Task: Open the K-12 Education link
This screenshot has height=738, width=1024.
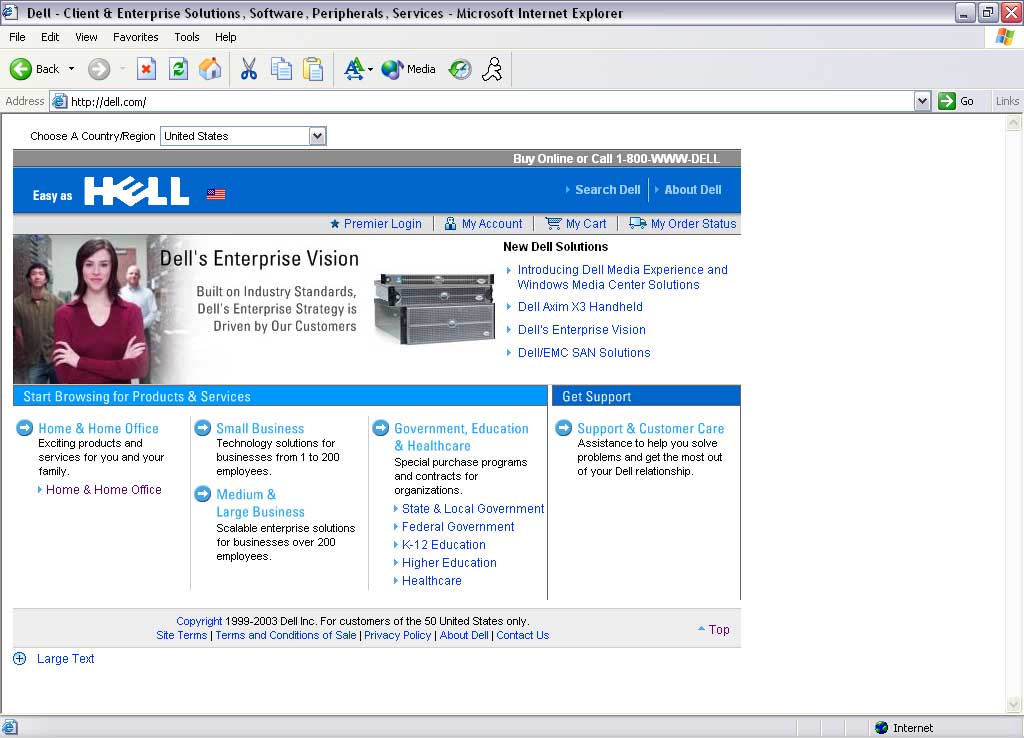Action: point(443,544)
